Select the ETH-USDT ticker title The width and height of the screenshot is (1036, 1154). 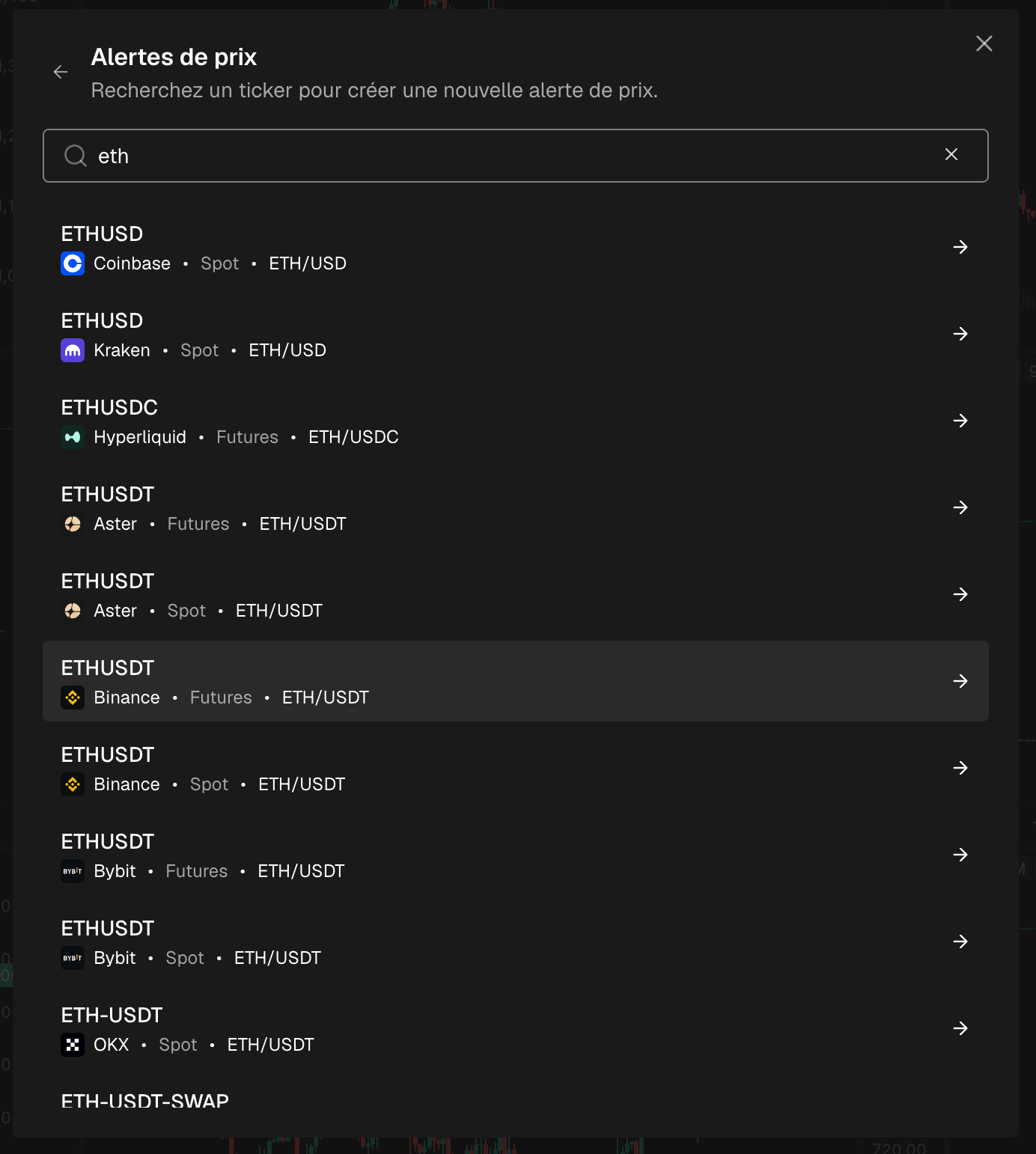pyautogui.click(x=112, y=1016)
